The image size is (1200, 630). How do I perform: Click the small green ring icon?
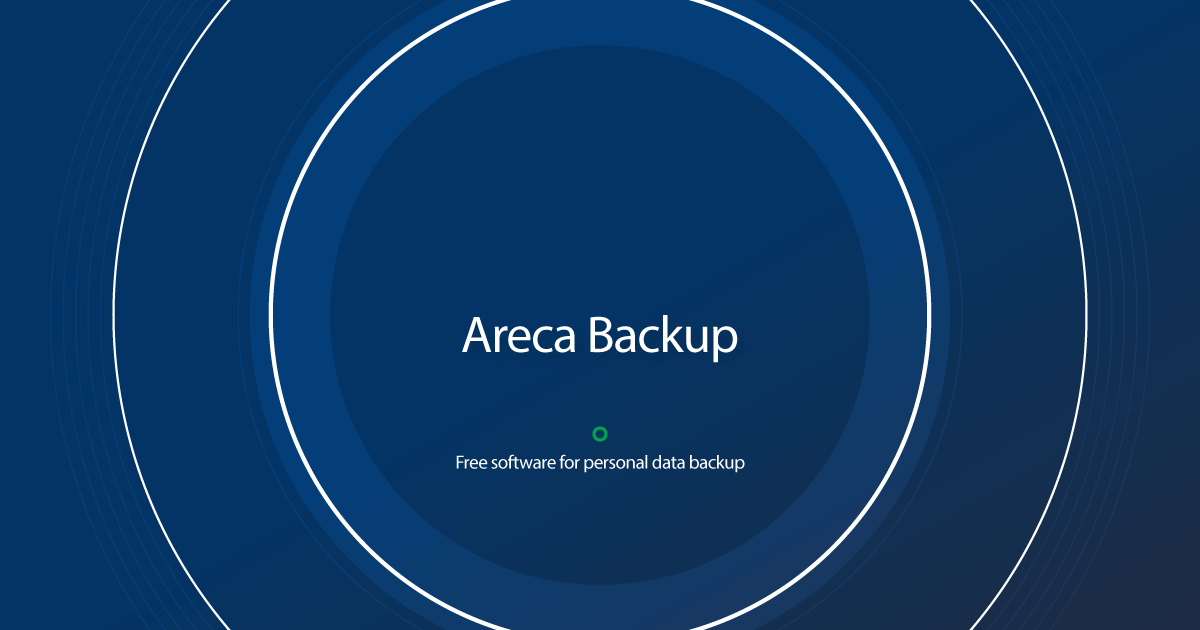[x=600, y=434]
